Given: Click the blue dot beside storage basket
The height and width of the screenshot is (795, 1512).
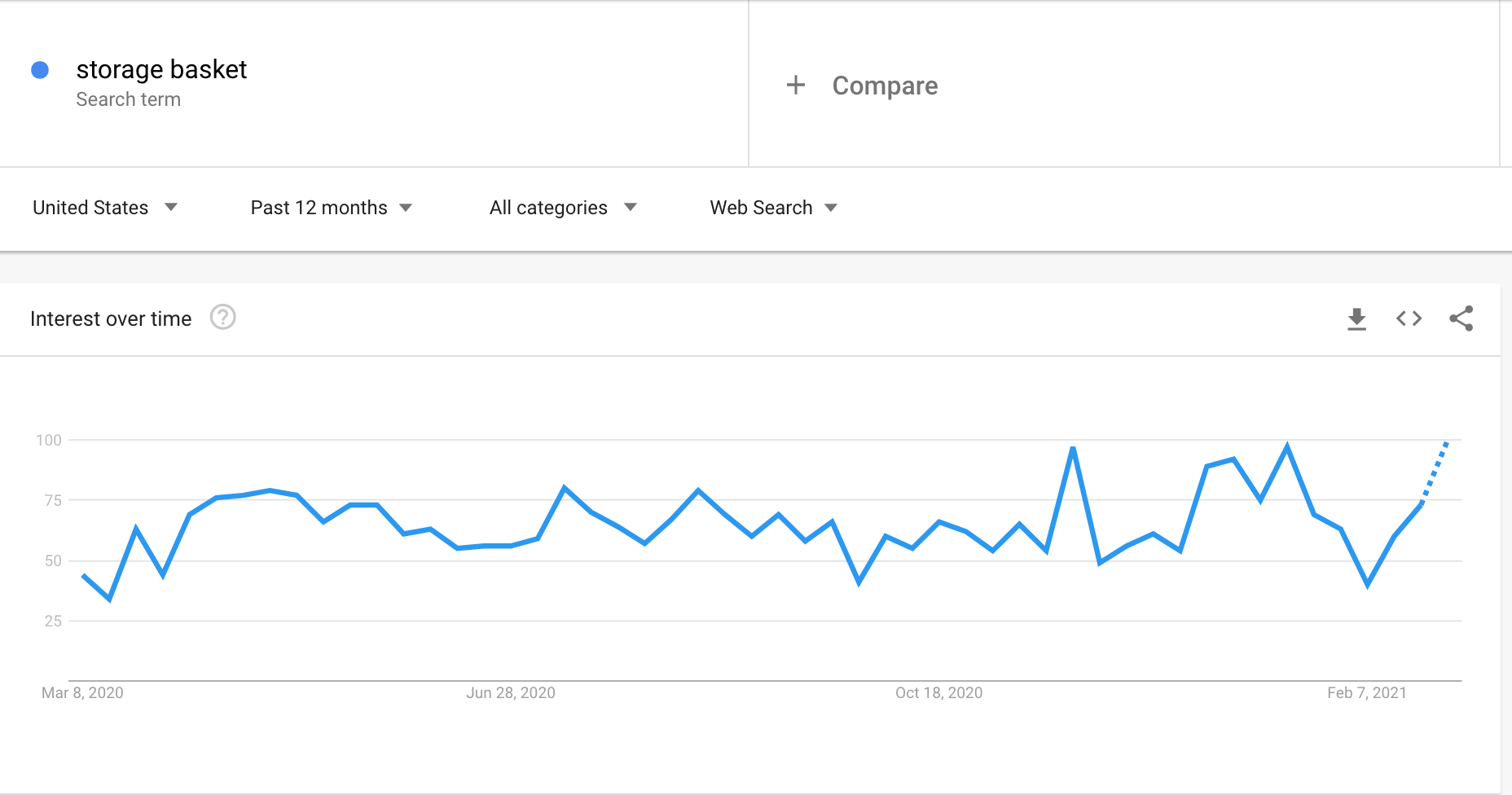Looking at the screenshot, I should (40, 70).
